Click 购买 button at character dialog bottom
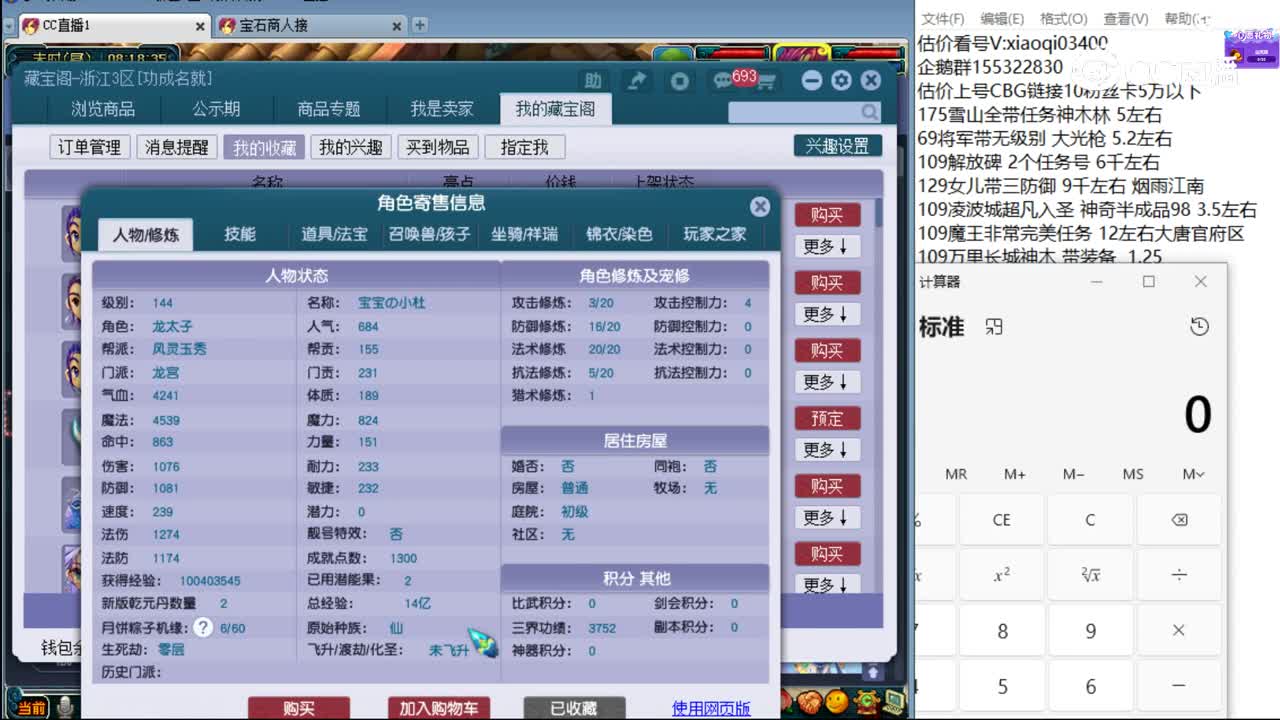The width and height of the screenshot is (1280, 720). coord(299,708)
